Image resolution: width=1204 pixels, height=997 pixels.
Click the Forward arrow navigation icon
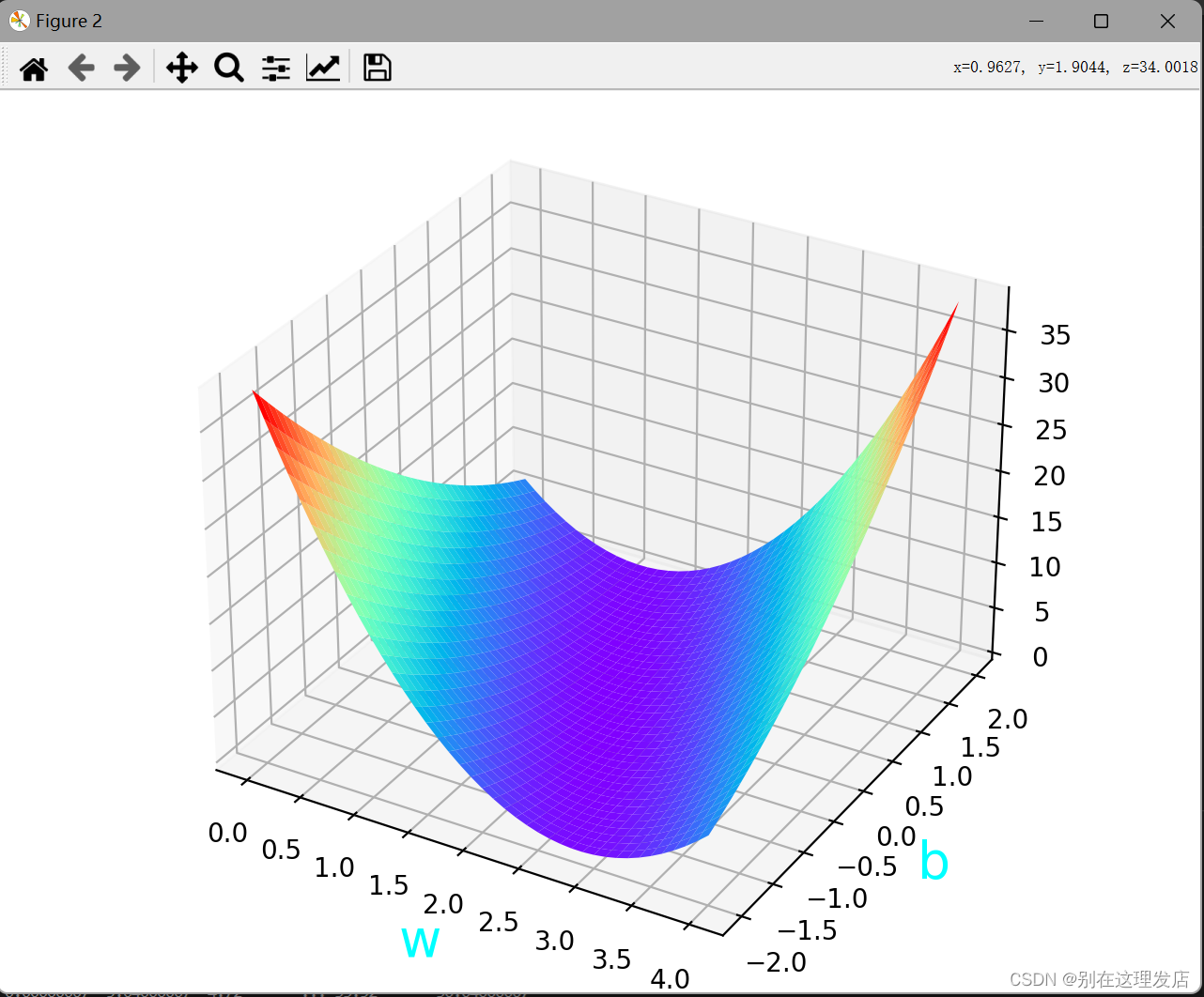point(126,67)
